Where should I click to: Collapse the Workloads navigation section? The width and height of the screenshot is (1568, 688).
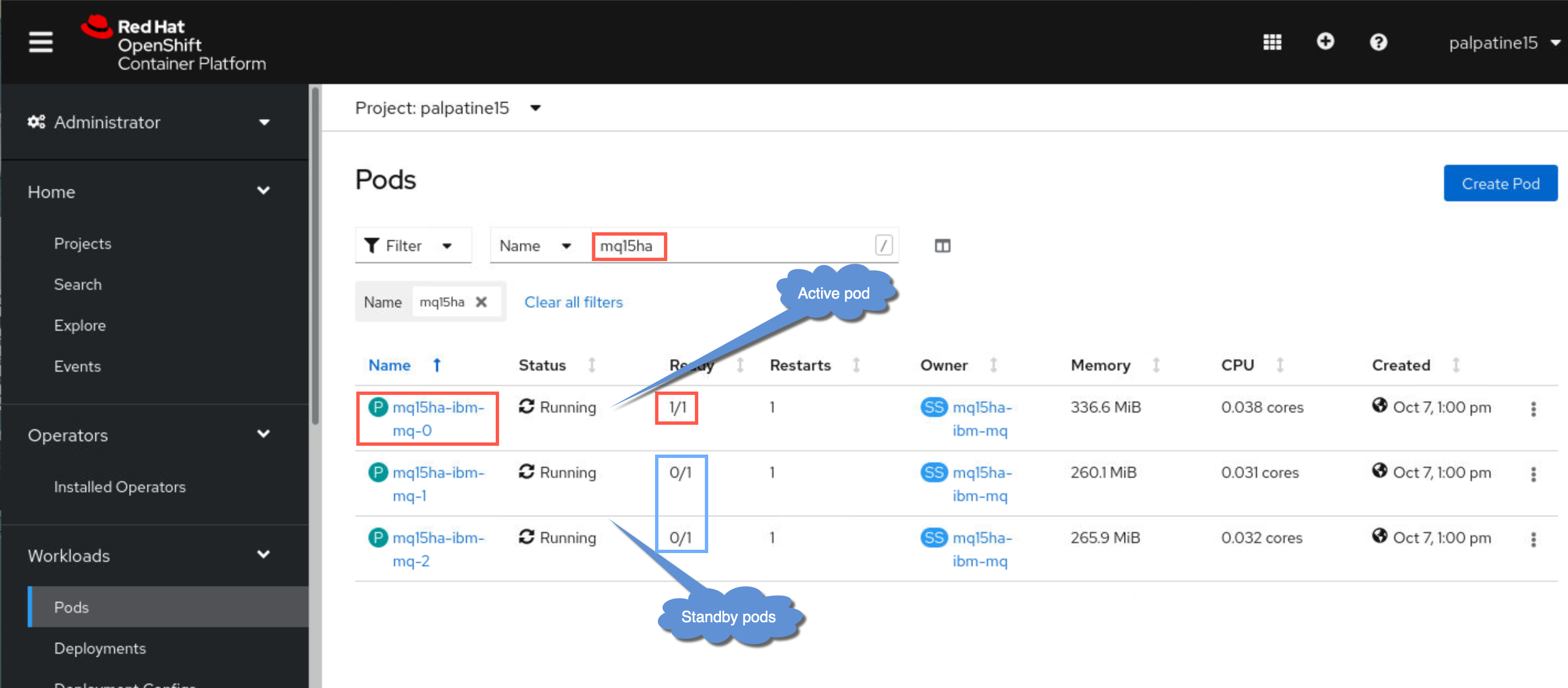point(149,555)
